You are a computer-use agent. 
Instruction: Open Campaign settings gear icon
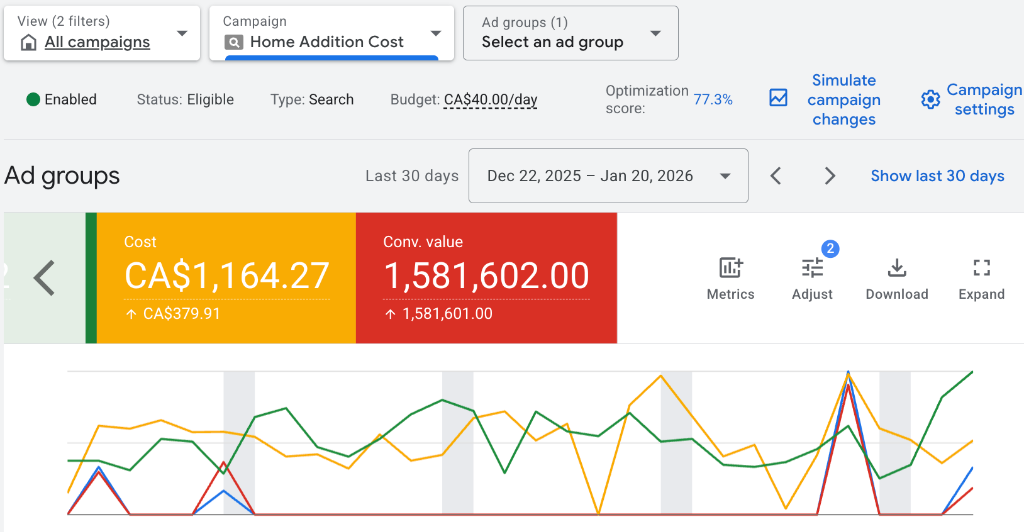931,98
